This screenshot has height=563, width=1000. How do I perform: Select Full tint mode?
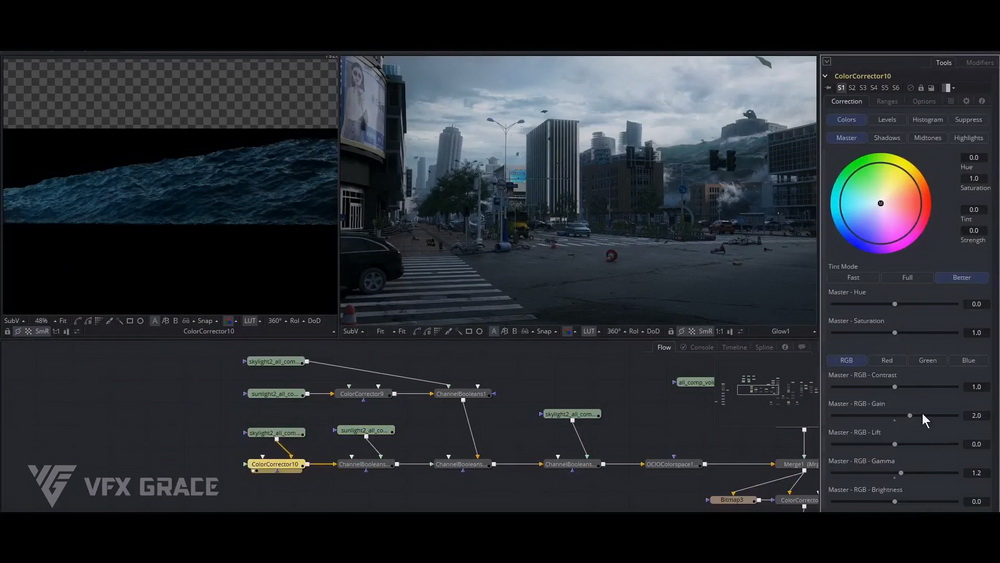click(x=907, y=277)
